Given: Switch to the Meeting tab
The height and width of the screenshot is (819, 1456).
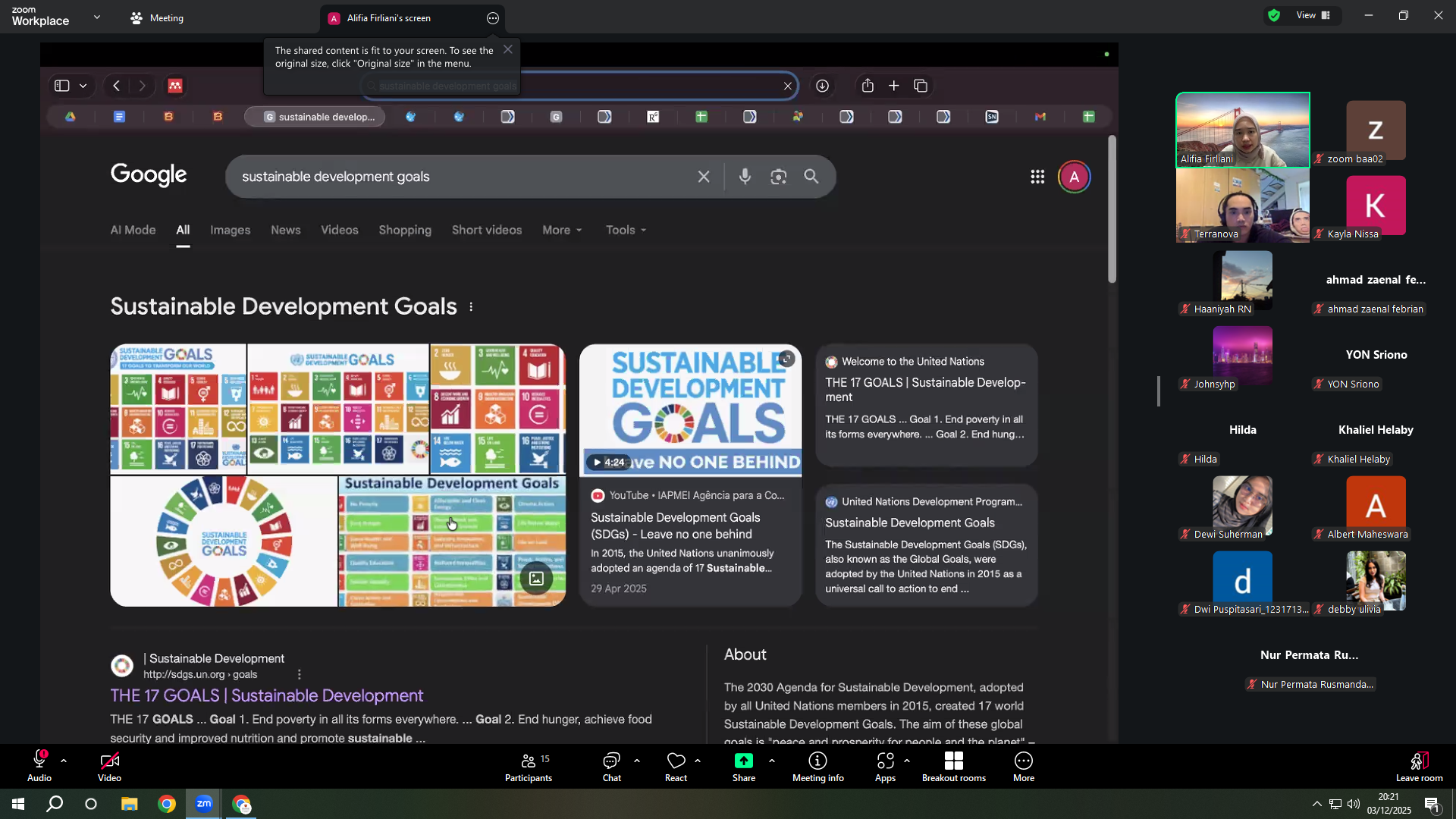Looking at the screenshot, I should coord(157,17).
